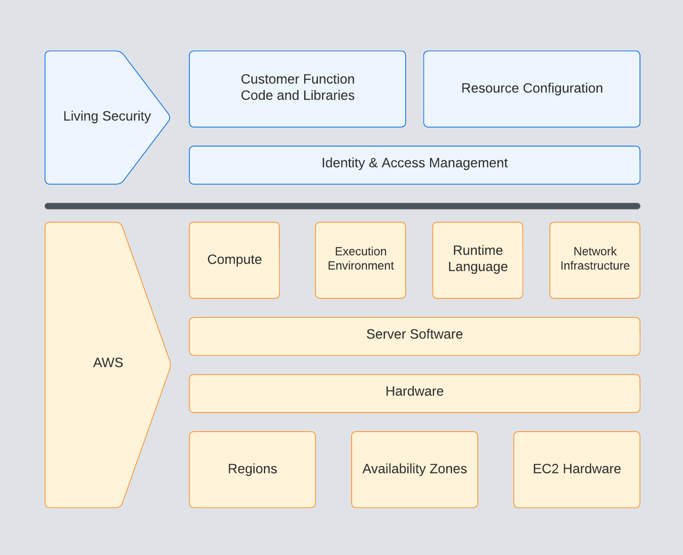Select the Execution Environment box
The width and height of the screenshot is (683, 555).
click(x=361, y=260)
